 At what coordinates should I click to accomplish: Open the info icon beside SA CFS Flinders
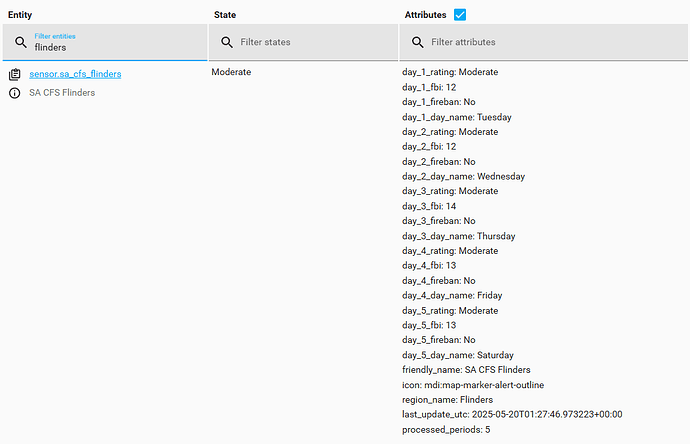click(15, 93)
